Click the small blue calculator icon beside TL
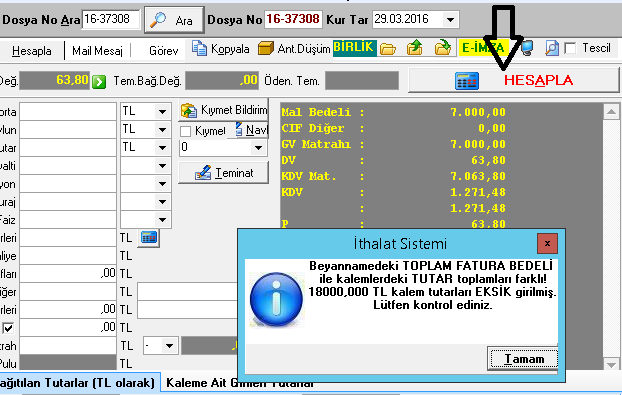The height and width of the screenshot is (395, 622). point(149,238)
